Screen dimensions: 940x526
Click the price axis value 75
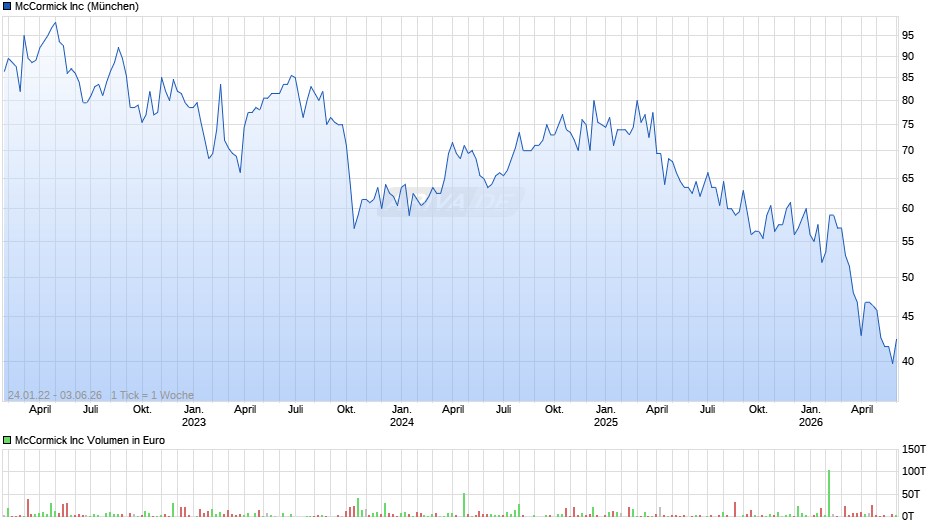pos(908,125)
